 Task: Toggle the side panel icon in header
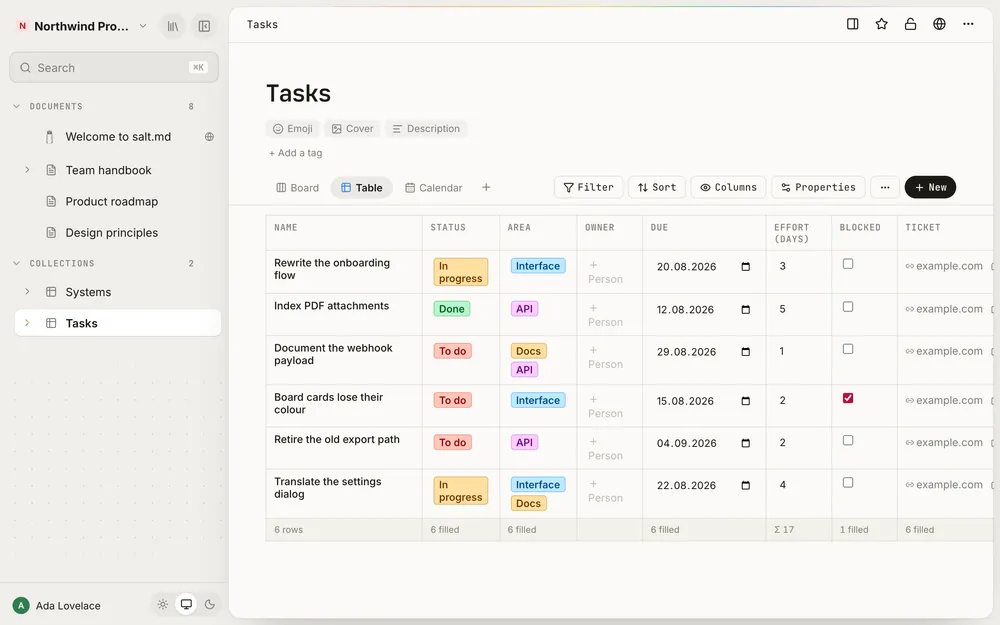point(852,24)
